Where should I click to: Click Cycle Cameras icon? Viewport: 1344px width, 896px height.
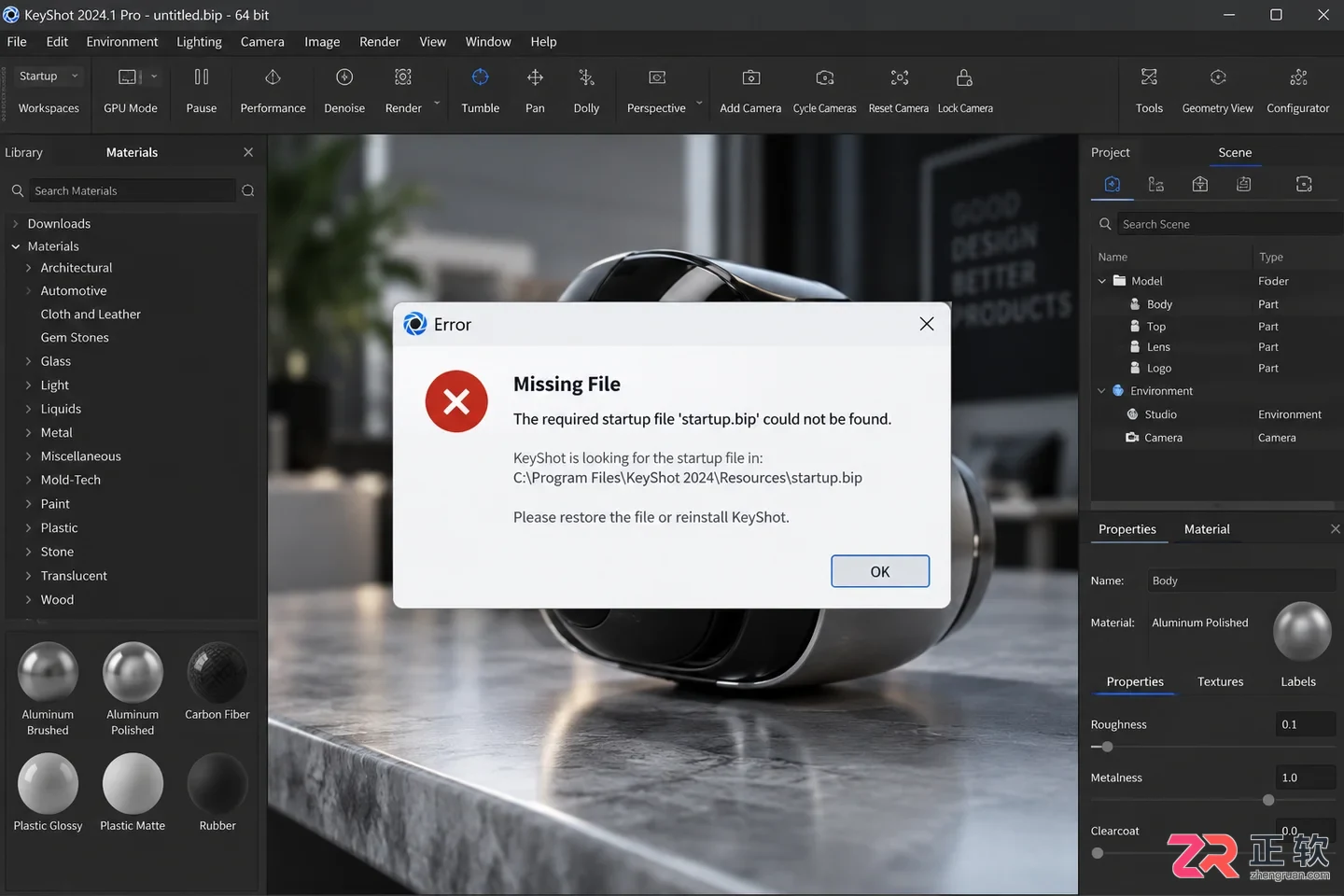tap(824, 77)
